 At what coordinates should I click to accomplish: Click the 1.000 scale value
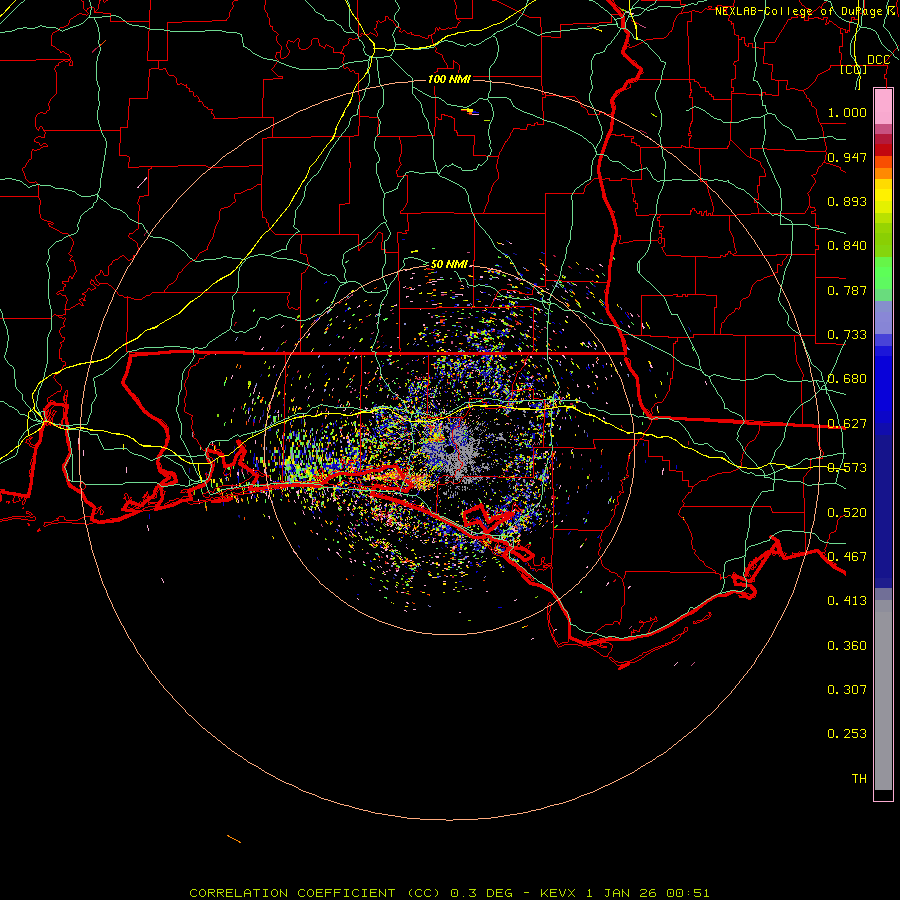coord(847,112)
